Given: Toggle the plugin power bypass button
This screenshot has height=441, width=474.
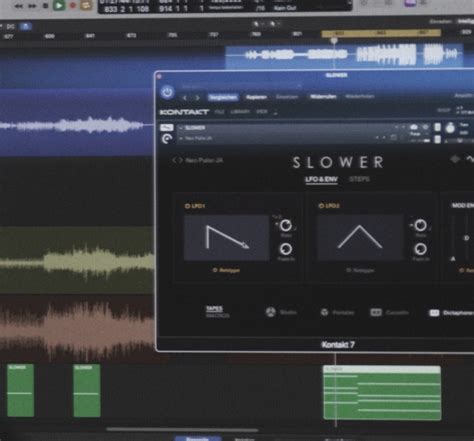Looking at the screenshot, I should point(167,92).
